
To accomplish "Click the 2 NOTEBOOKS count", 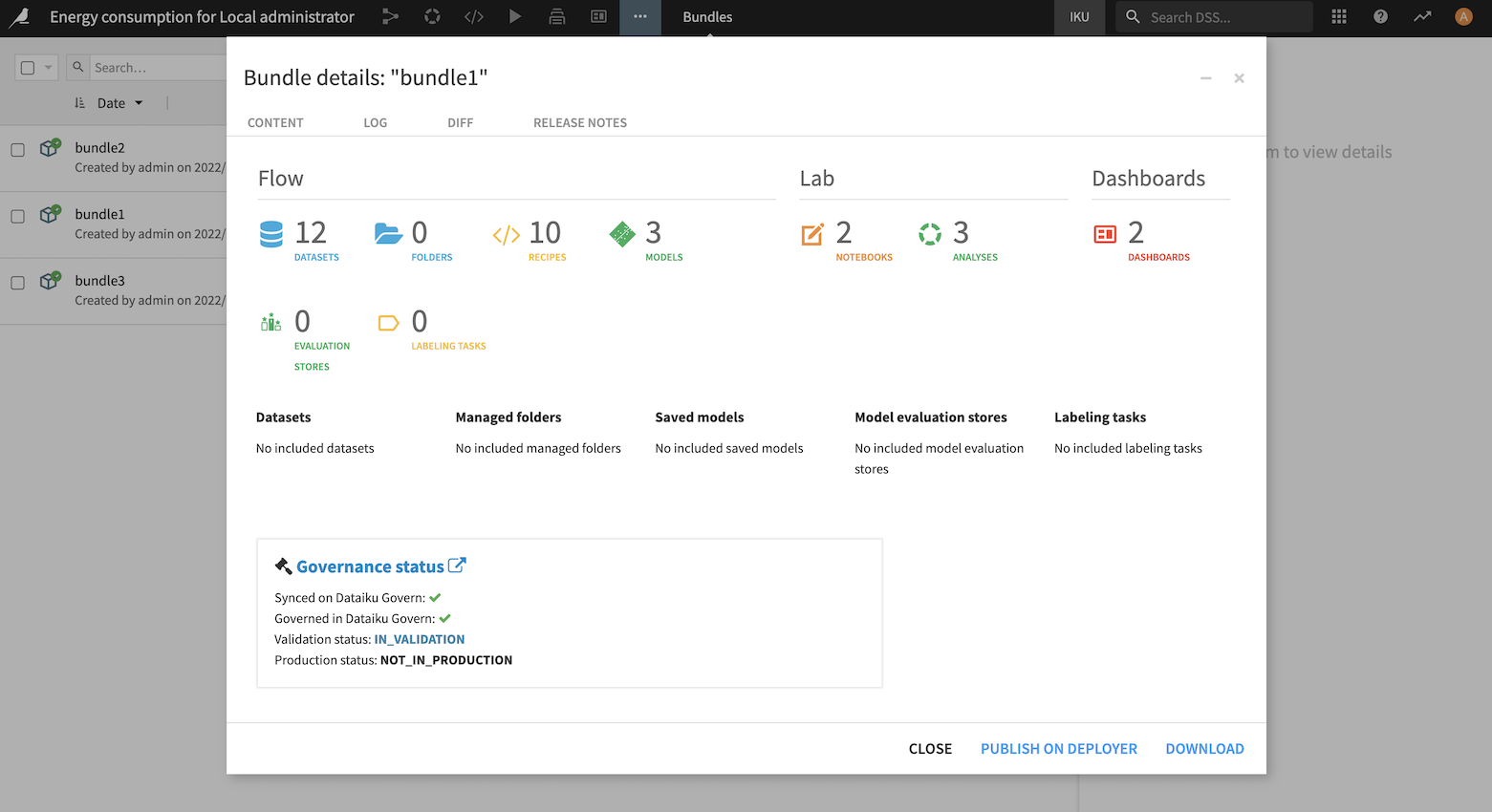I will click(864, 240).
